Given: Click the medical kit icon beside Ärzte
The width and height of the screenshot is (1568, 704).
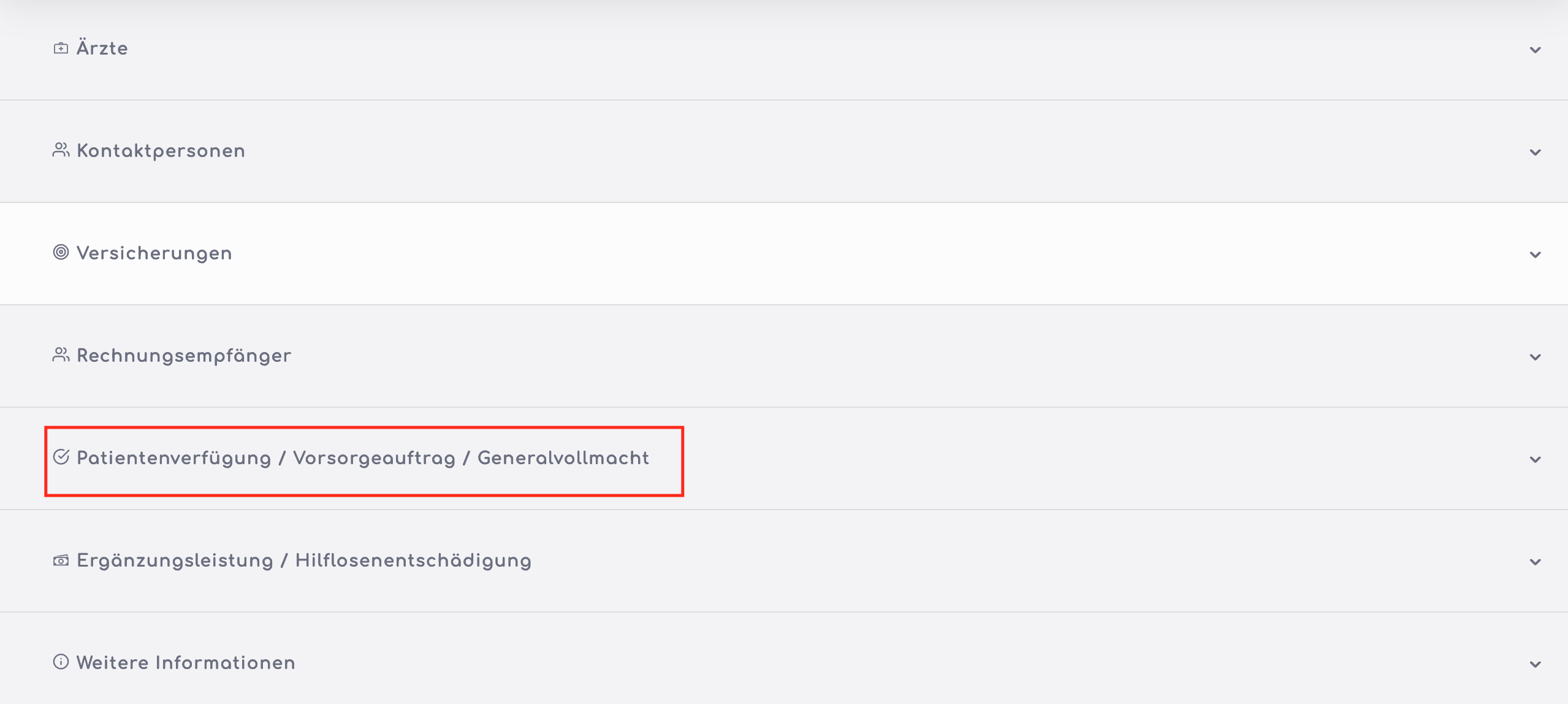Looking at the screenshot, I should (61, 48).
